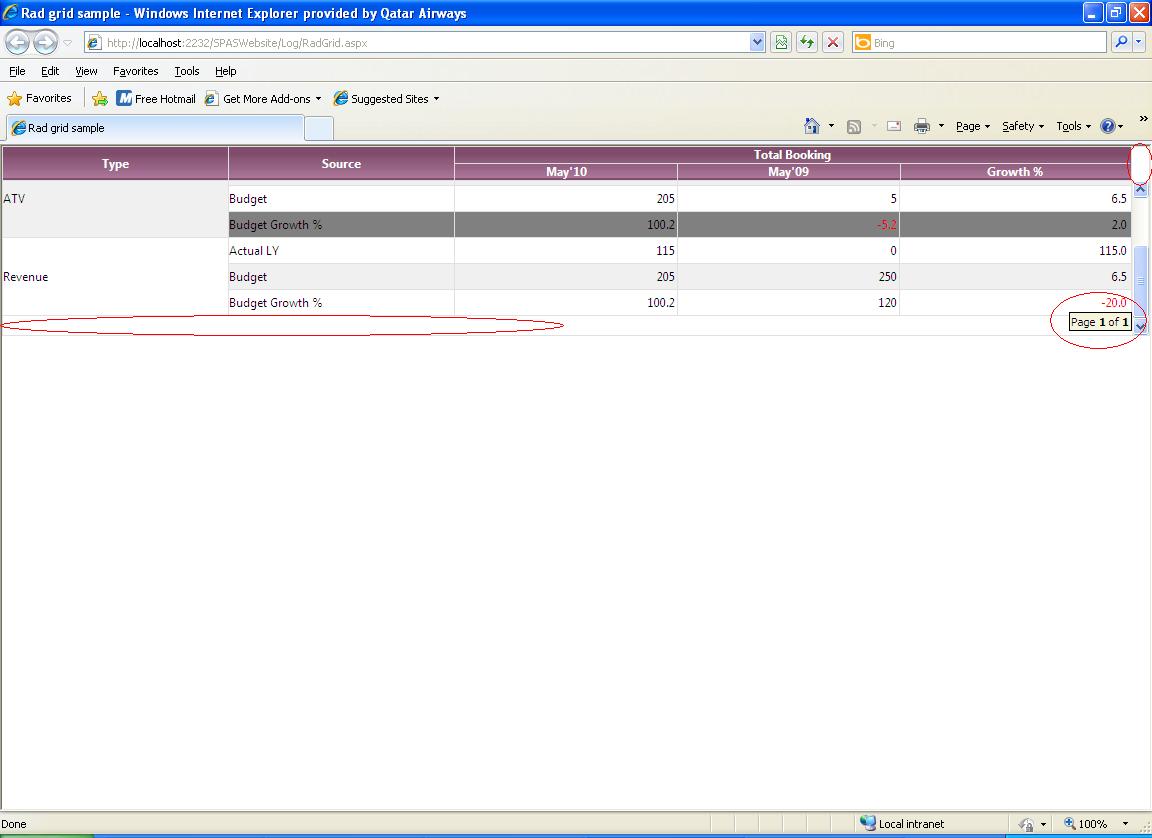Screen dimensions: 1152x838
Task: Expand the Print dropdown arrow
Action: (x=941, y=126)
